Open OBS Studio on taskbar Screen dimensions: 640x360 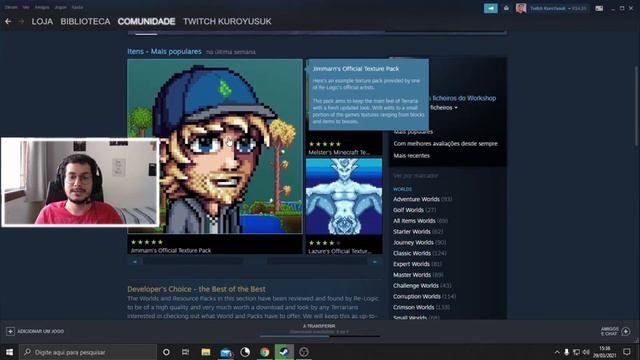[304, 352]
